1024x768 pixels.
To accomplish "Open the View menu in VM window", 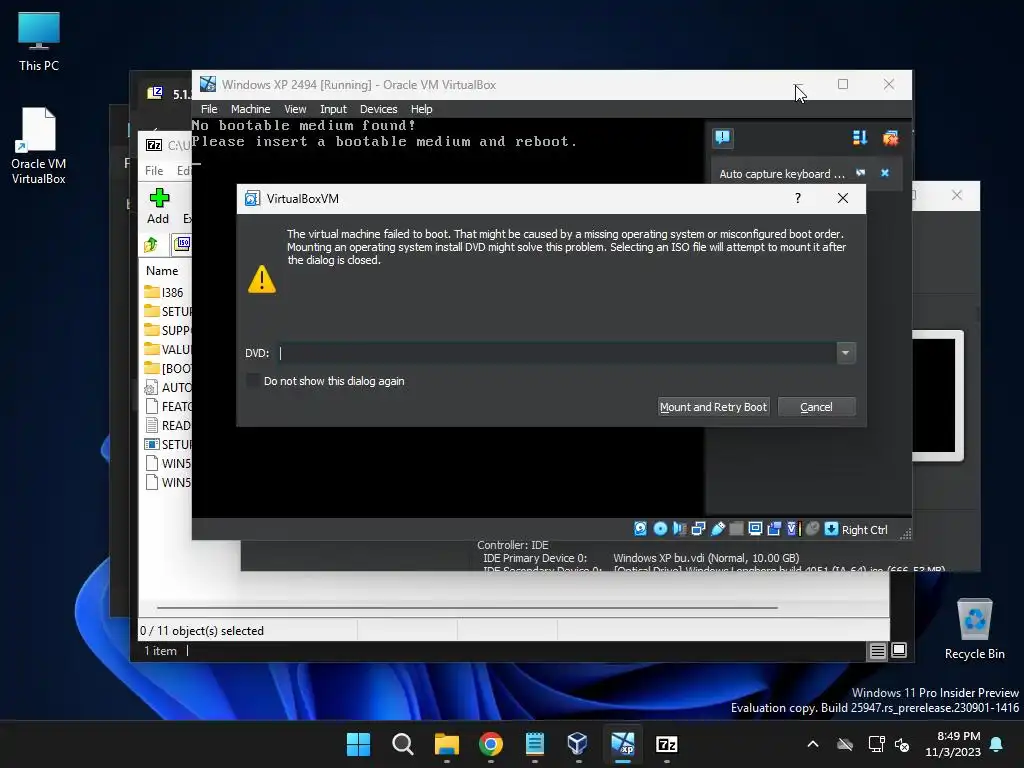I will pos(295,109).
